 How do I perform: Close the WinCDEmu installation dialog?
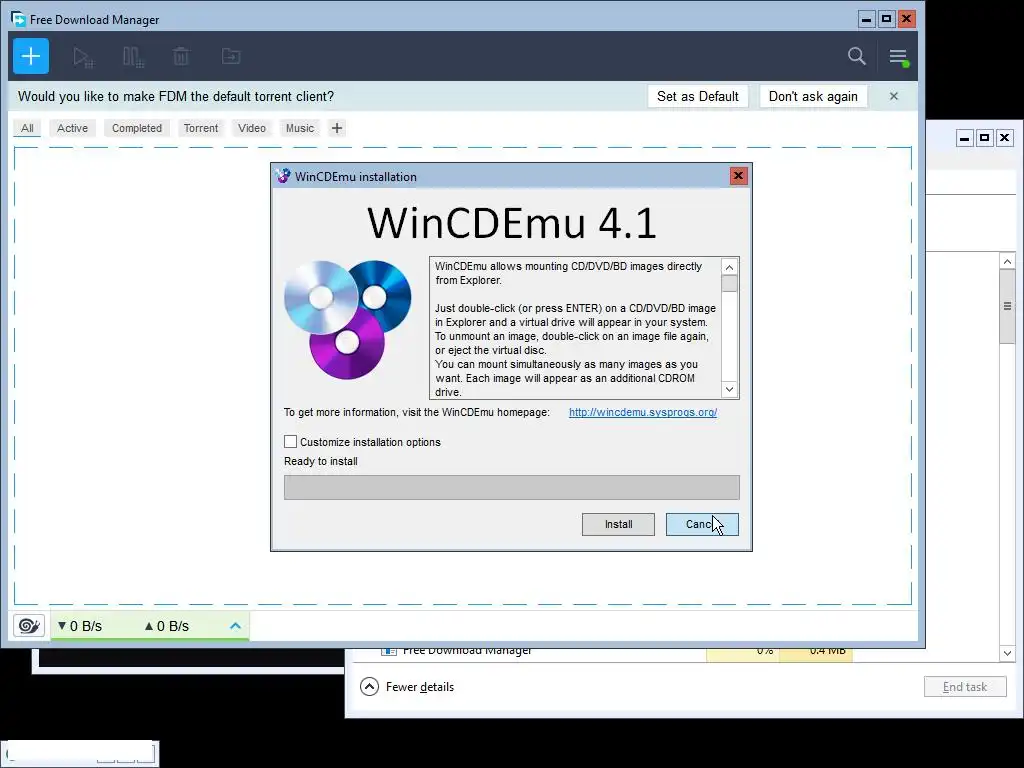click(739, 176)
